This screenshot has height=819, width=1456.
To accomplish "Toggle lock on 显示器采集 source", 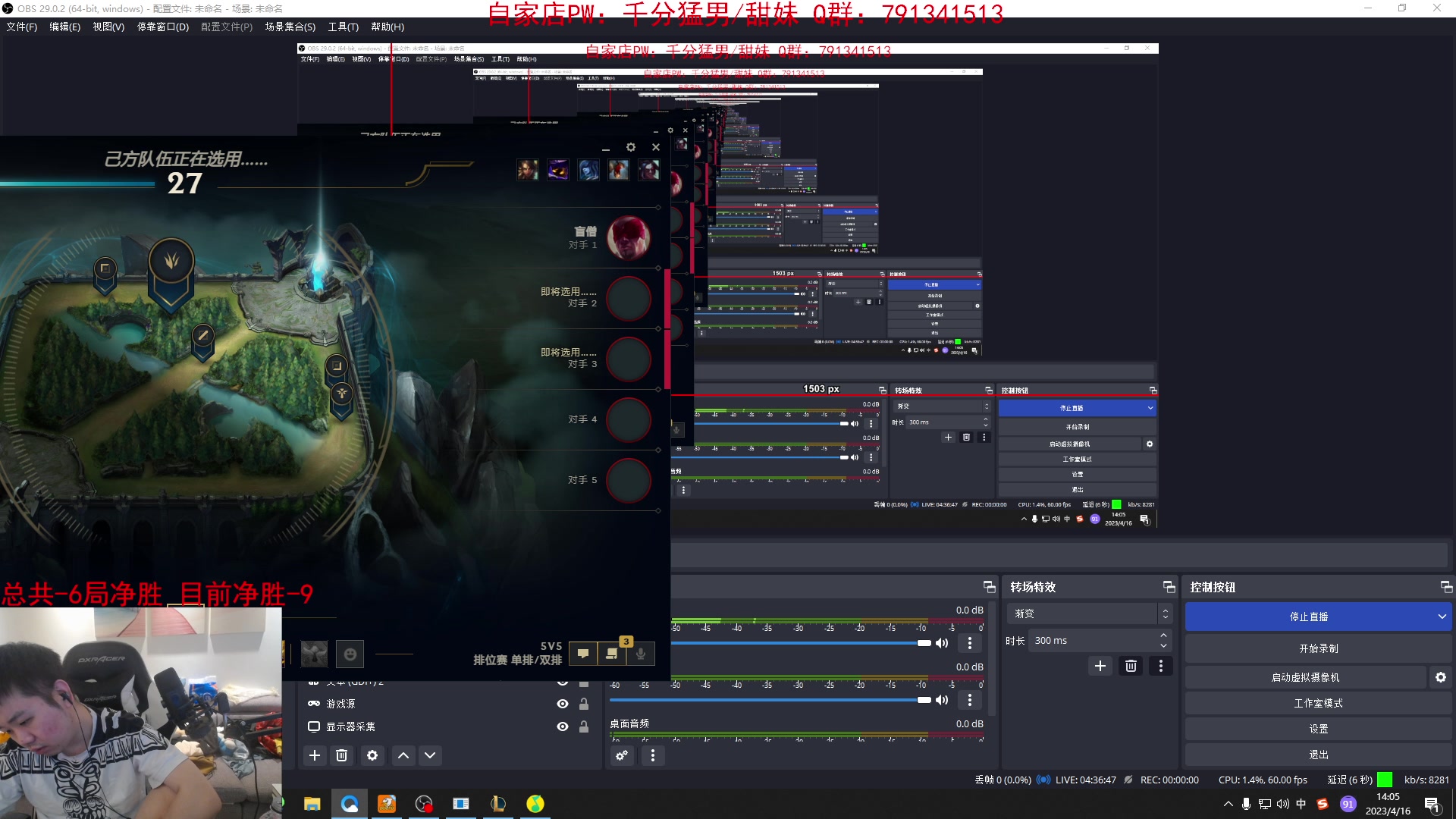I will [584, 726].
